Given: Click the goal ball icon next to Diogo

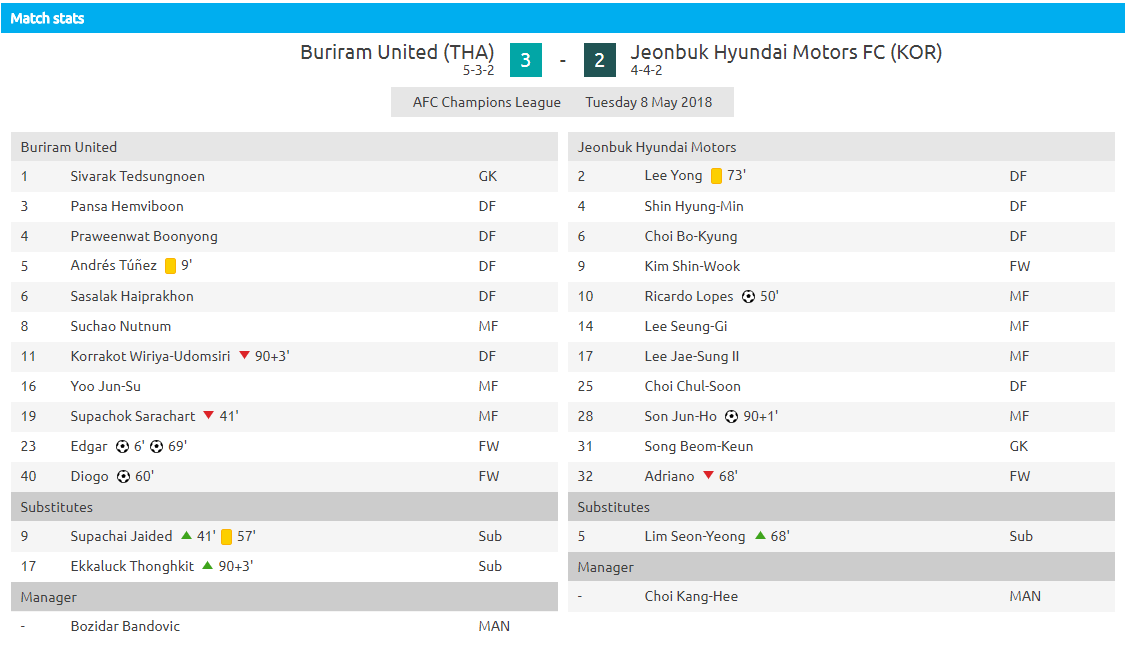Looking at the screenshot, I should [123, 476].
